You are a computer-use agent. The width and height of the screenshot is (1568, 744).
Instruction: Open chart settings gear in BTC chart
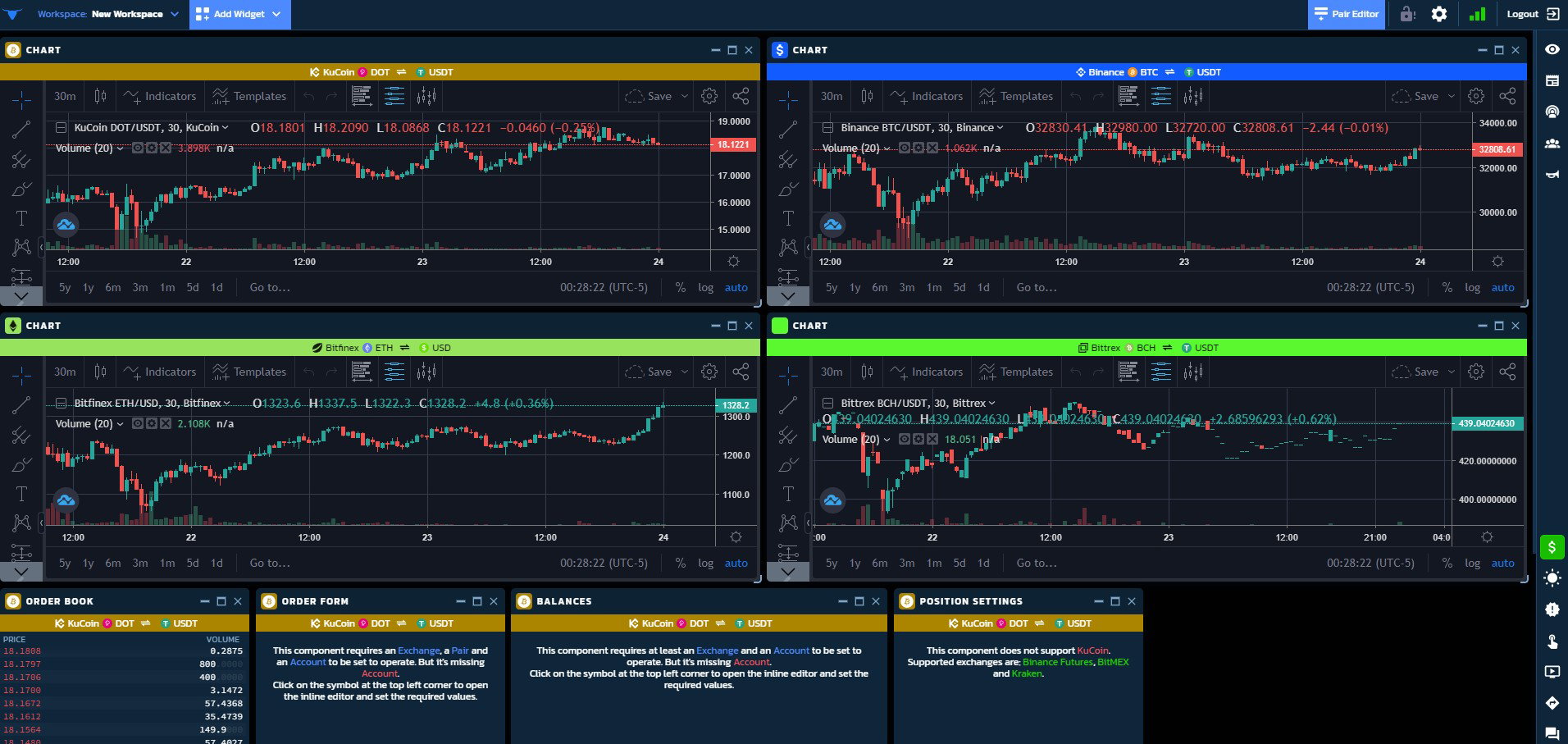coord(1476,96)
